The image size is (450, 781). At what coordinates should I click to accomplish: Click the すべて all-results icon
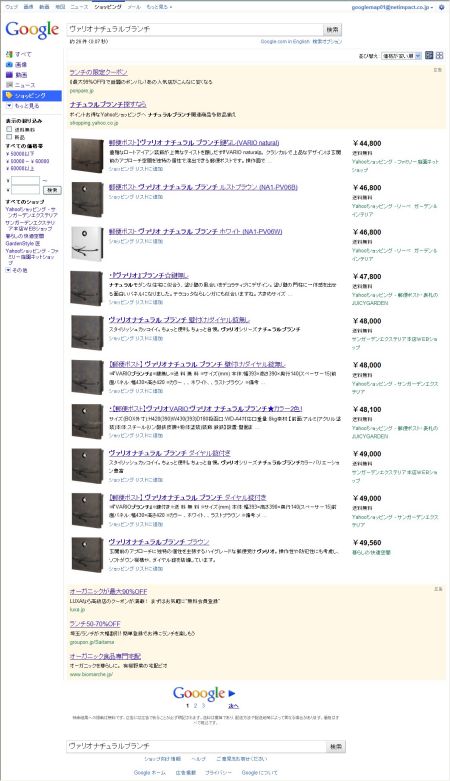click(9, 54)
